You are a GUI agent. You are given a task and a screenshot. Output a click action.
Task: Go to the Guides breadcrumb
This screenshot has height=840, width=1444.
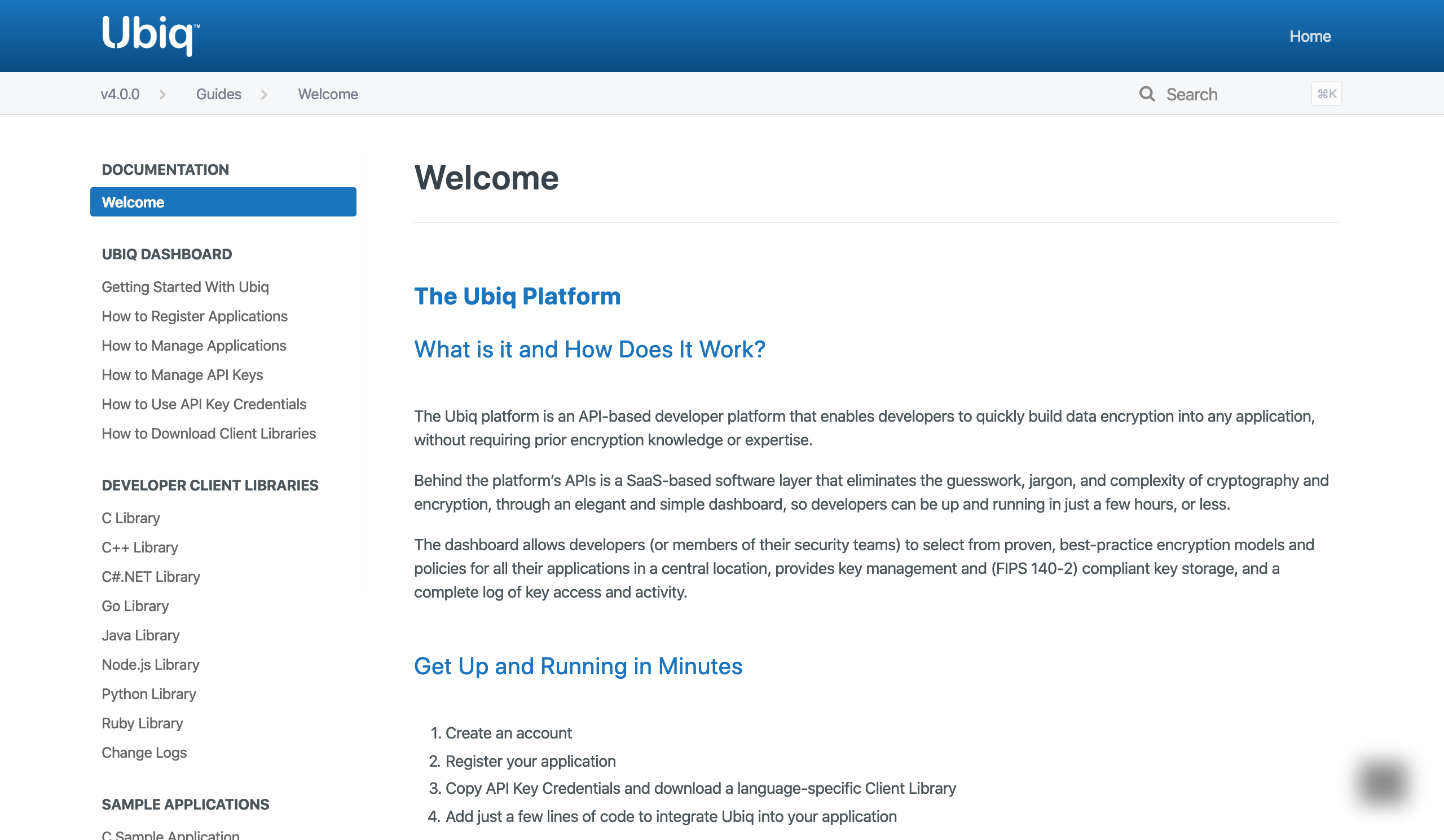[x=218, y=94]
